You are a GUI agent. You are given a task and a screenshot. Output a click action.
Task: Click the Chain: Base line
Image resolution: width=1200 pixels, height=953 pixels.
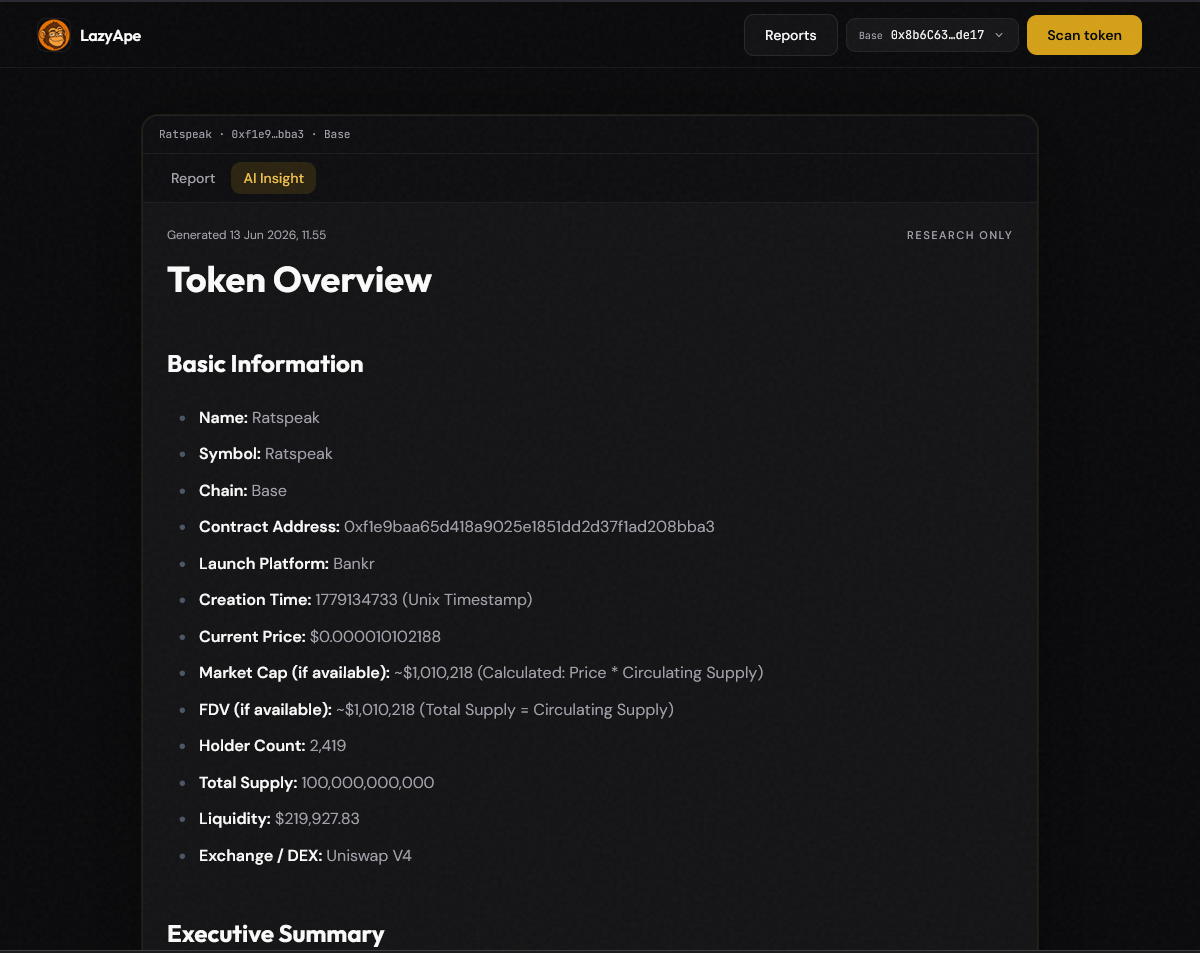pos(243,490)
